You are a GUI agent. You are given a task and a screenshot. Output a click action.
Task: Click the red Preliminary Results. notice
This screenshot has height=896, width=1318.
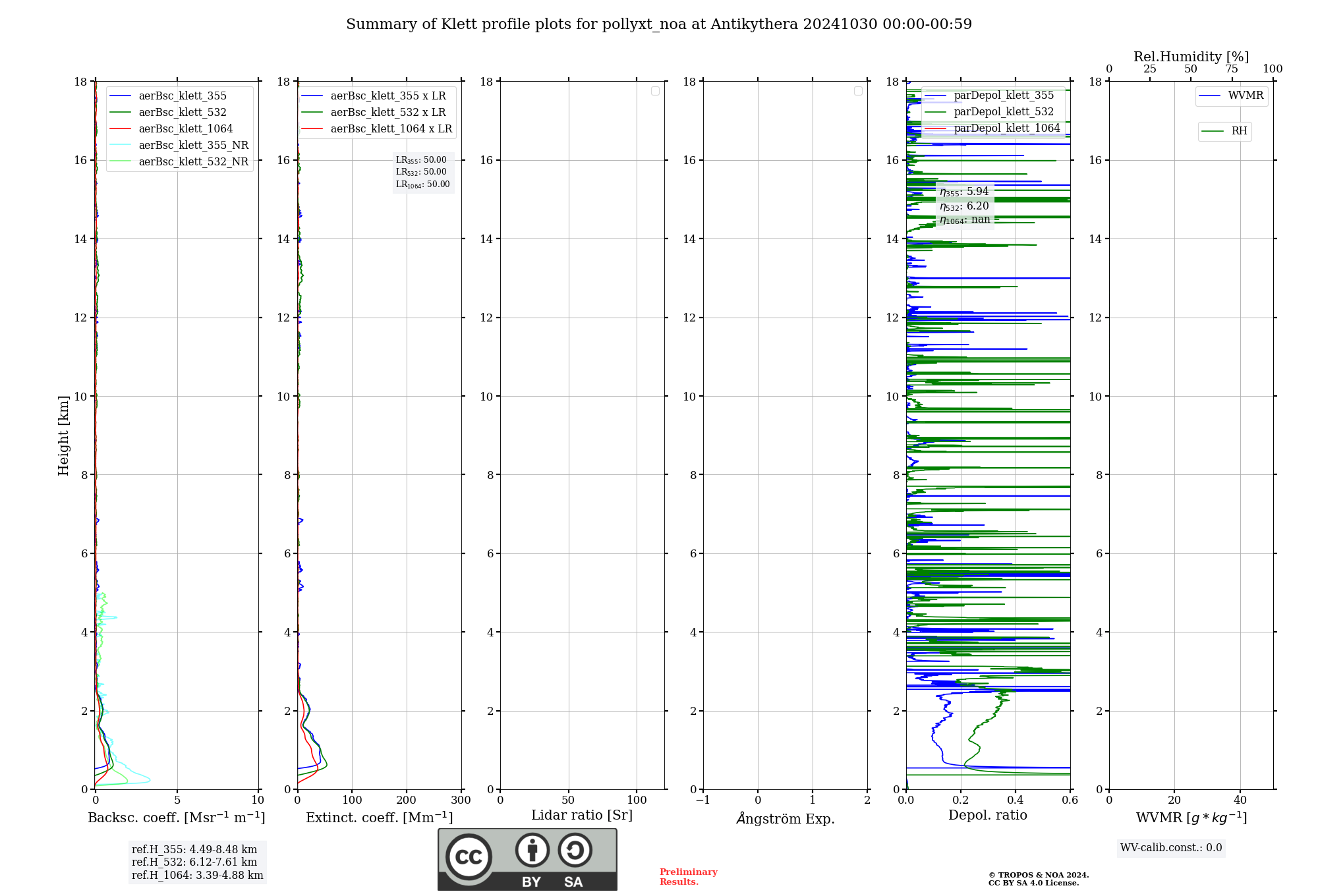click(689, 877)
